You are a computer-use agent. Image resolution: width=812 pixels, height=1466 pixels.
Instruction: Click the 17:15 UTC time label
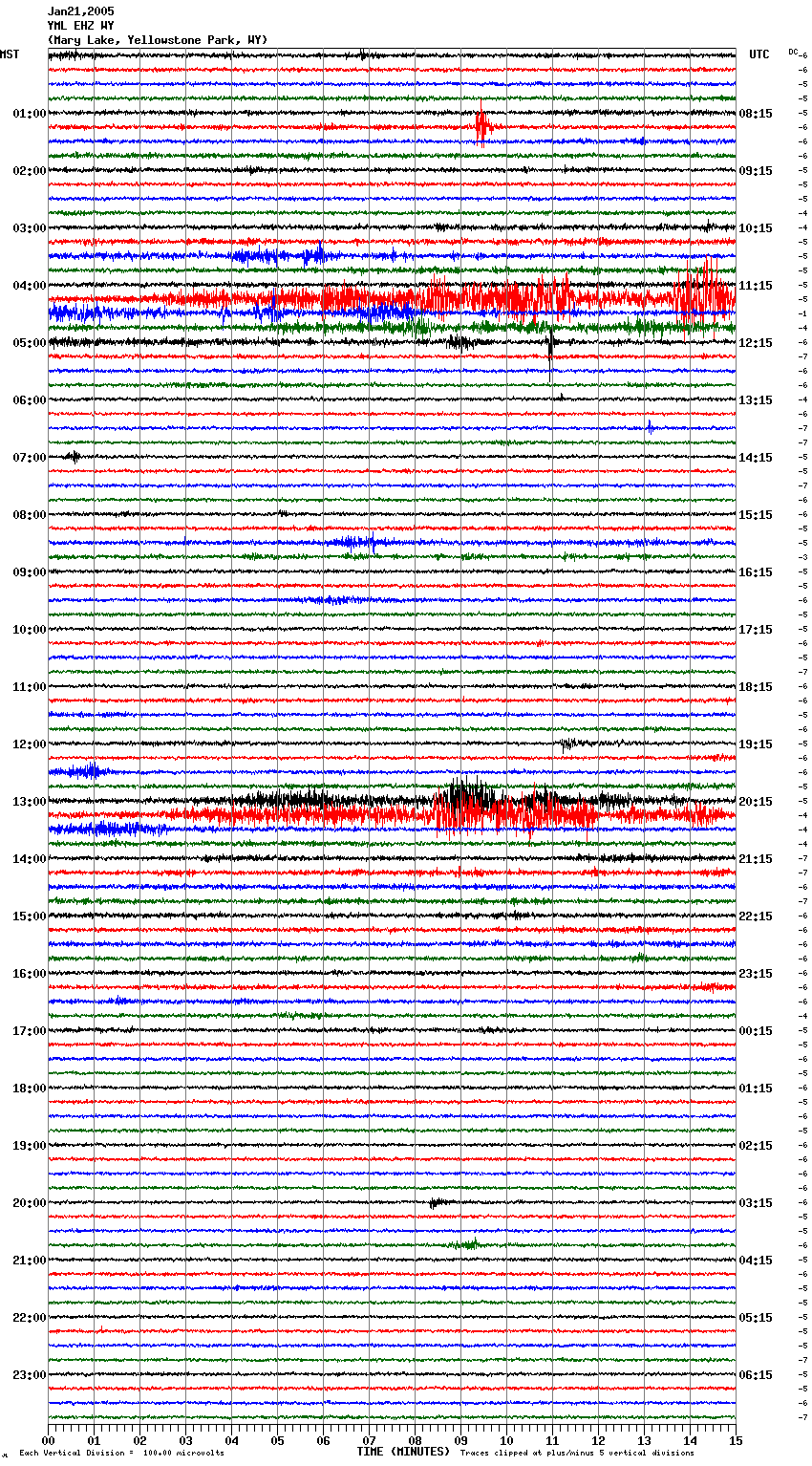coord(756,630)
